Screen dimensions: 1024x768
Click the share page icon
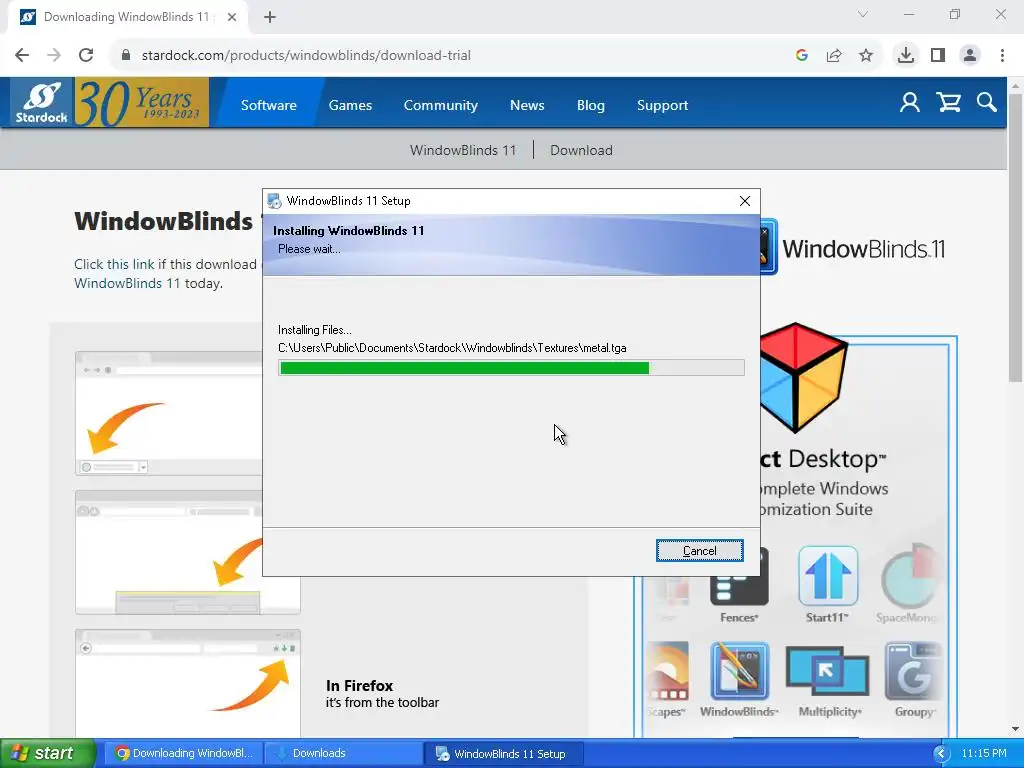834,56
